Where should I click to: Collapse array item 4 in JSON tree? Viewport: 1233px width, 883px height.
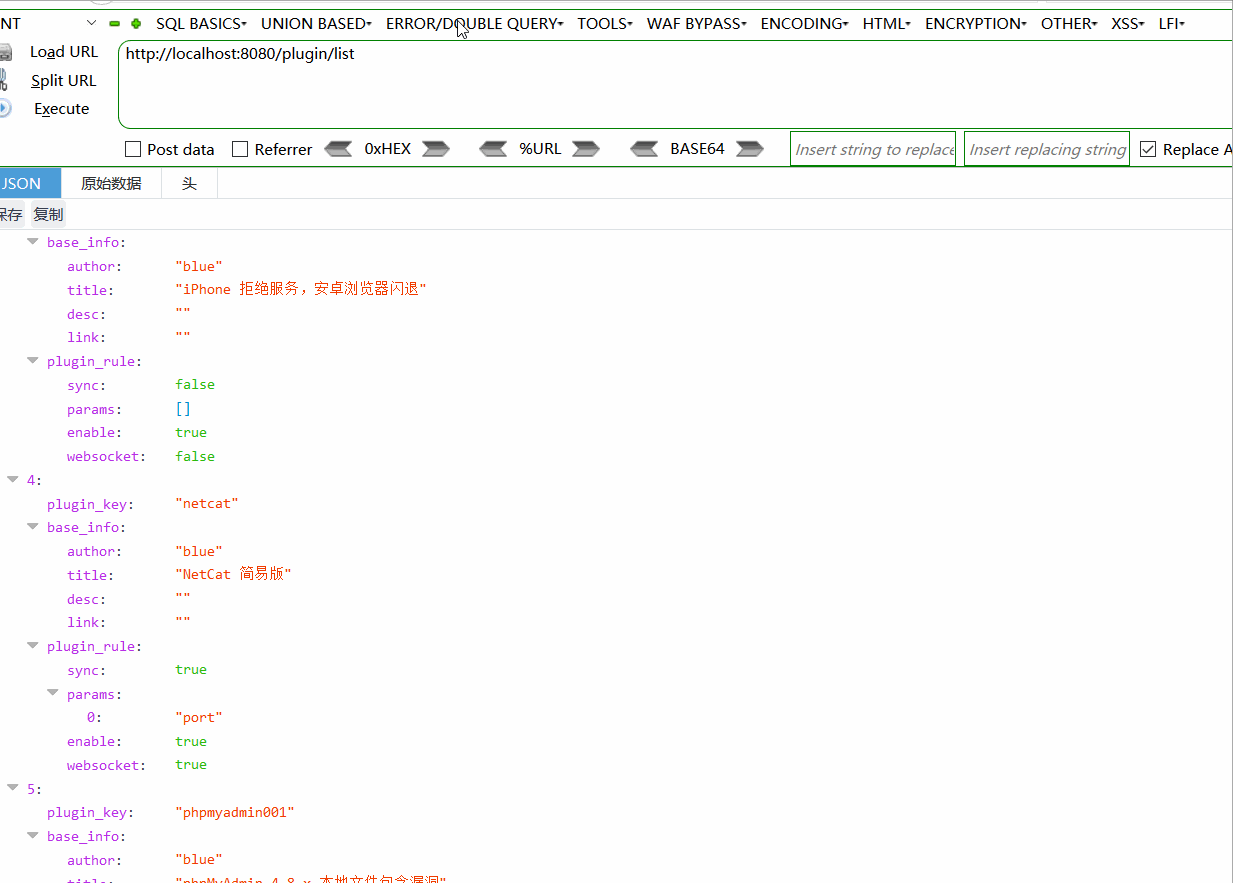tap(13, 480)
